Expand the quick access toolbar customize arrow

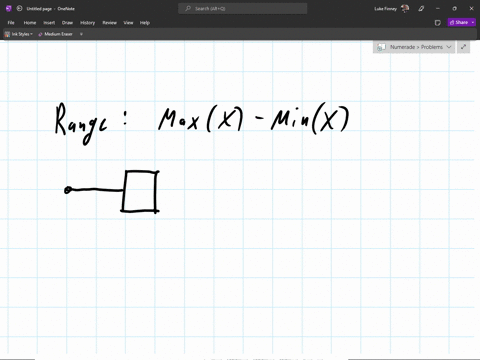point(81,34)
